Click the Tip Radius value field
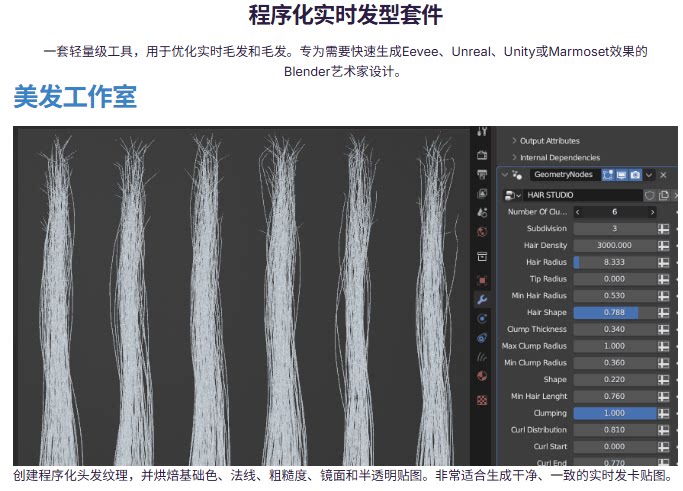 (x=615, y=279)
